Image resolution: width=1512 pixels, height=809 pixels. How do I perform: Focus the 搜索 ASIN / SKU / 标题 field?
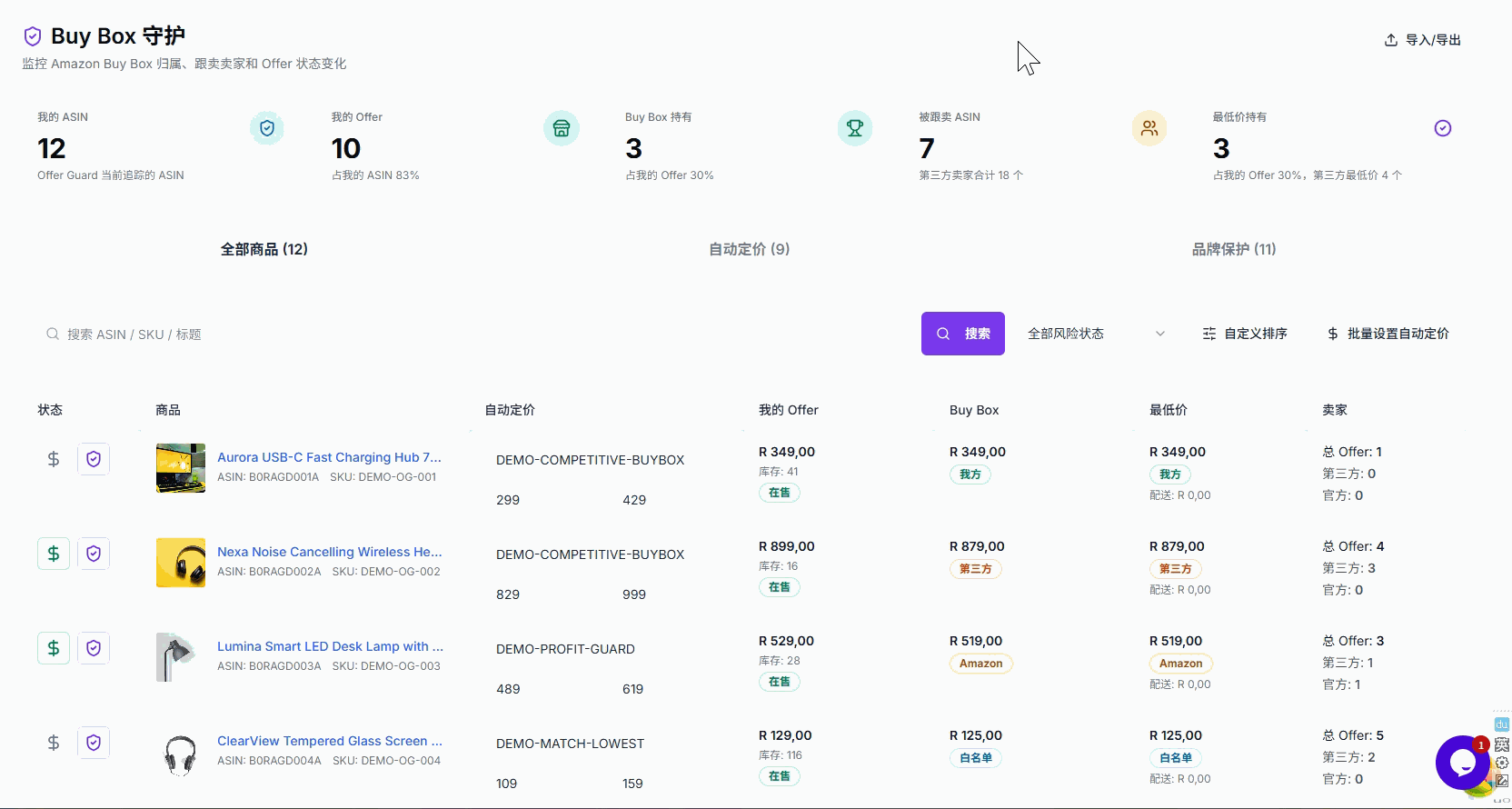point(472,335)
